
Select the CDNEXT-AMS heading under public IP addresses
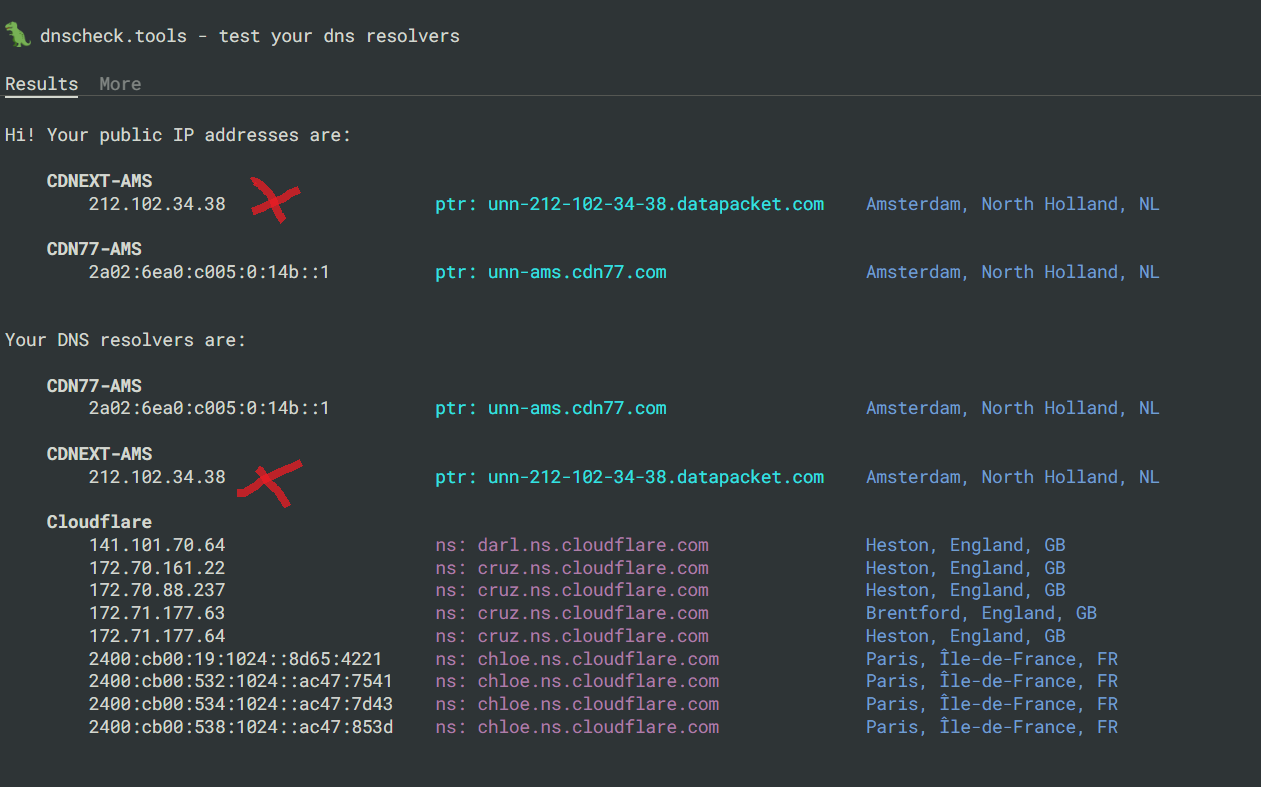click(x=99, y=181)
